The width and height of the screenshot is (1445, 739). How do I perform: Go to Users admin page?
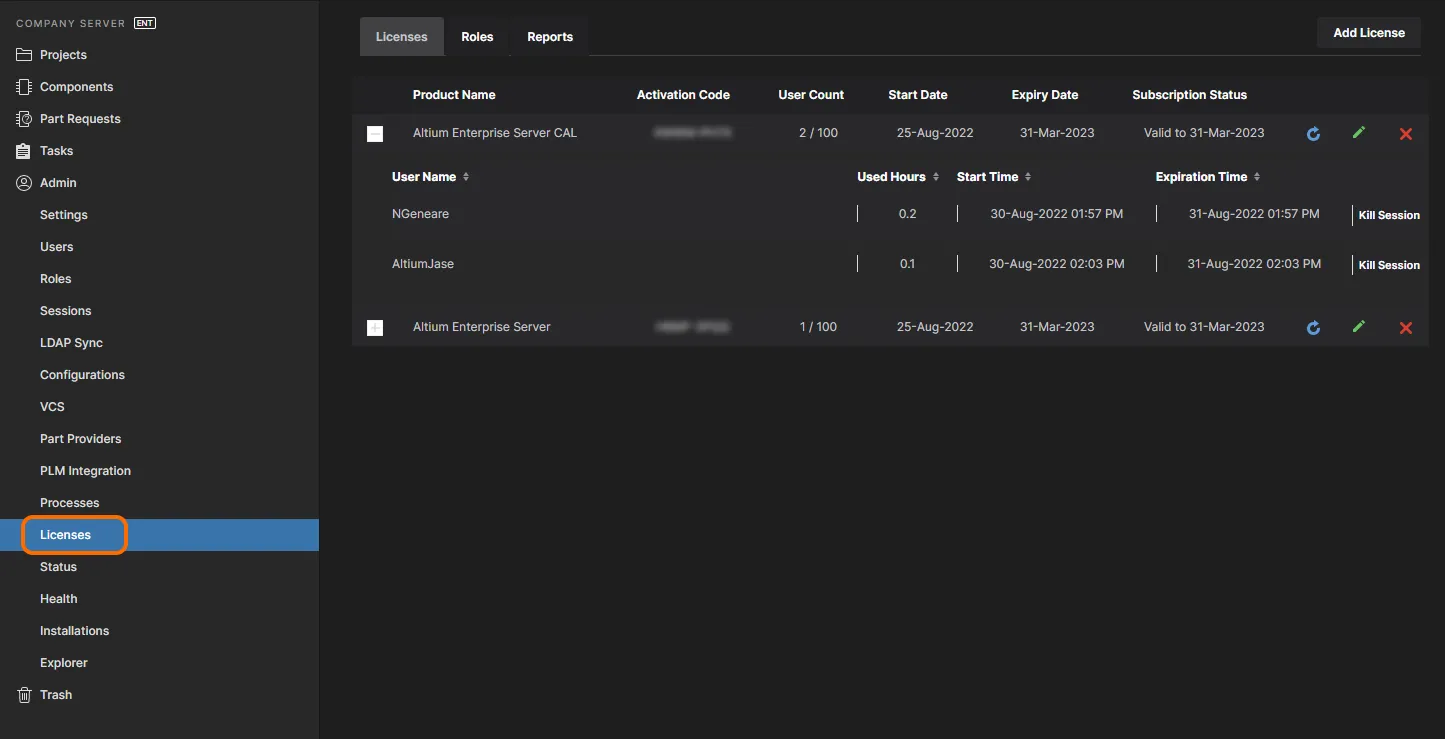57,247
